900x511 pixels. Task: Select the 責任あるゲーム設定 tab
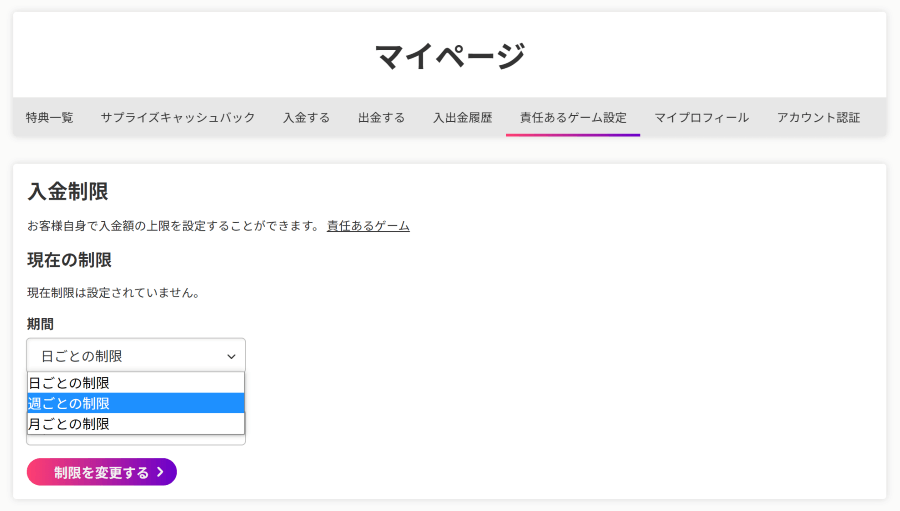point(573,118)
